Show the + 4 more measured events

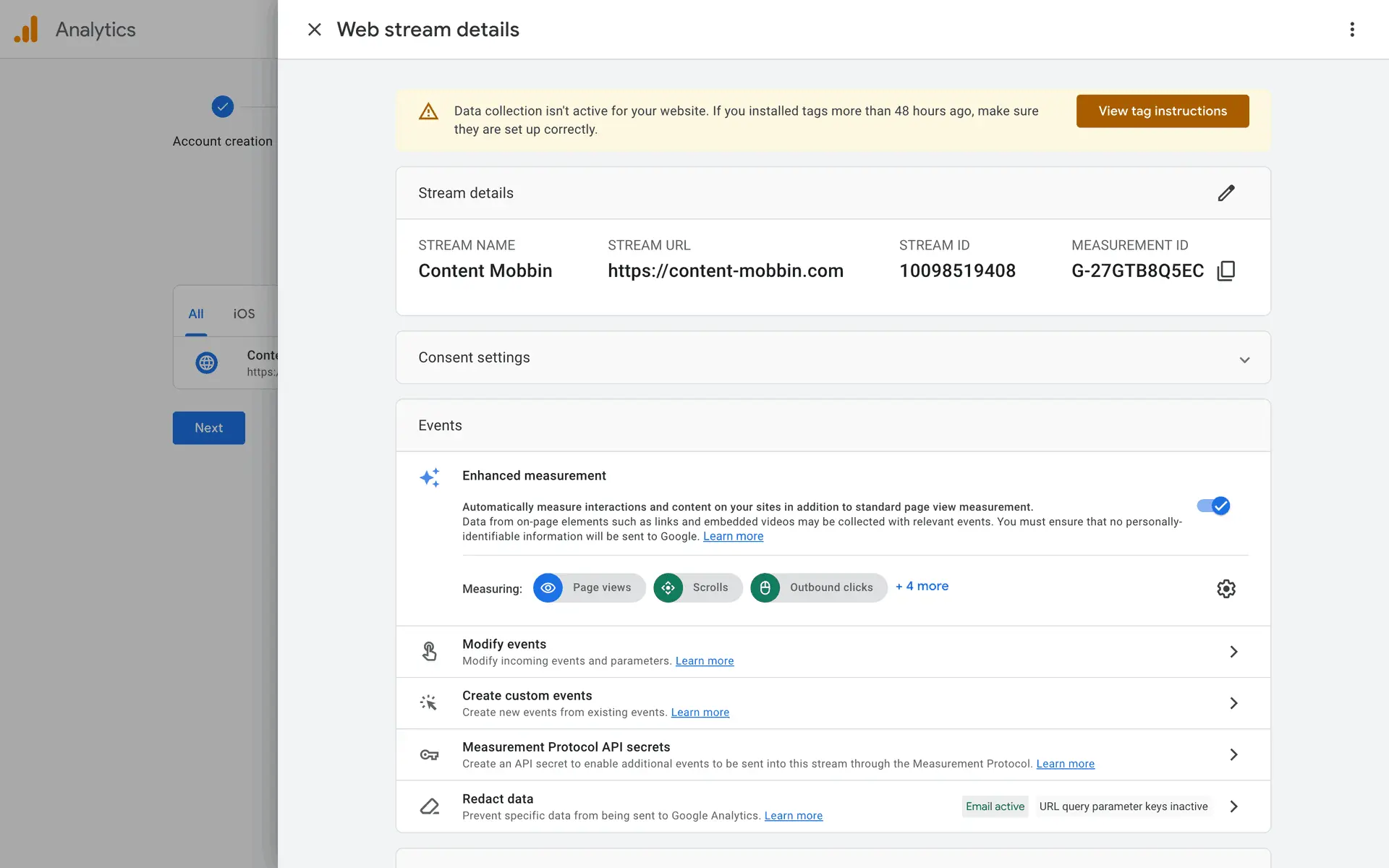922,586
